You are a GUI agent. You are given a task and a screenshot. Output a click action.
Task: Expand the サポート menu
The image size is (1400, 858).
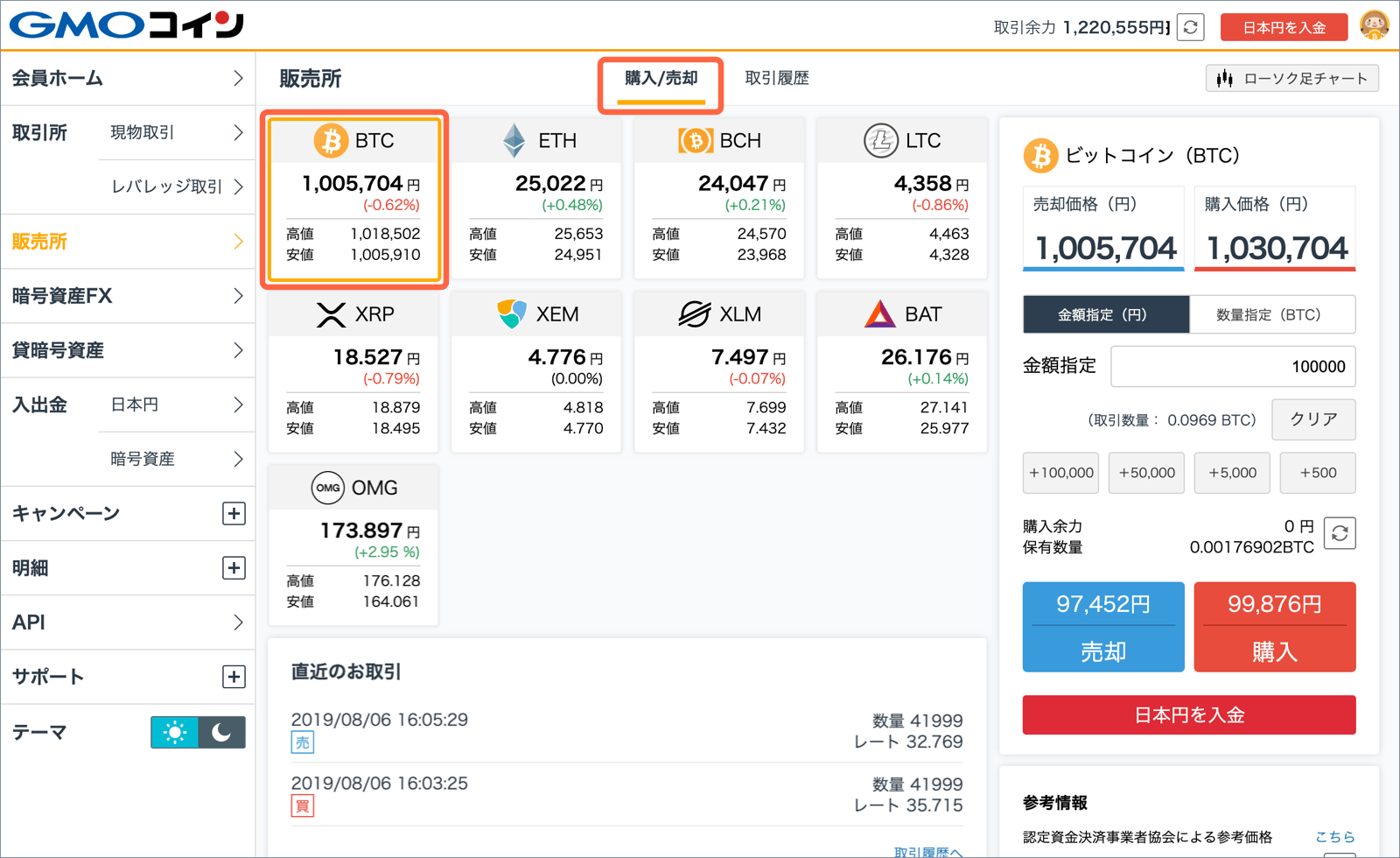coord(234,677)
